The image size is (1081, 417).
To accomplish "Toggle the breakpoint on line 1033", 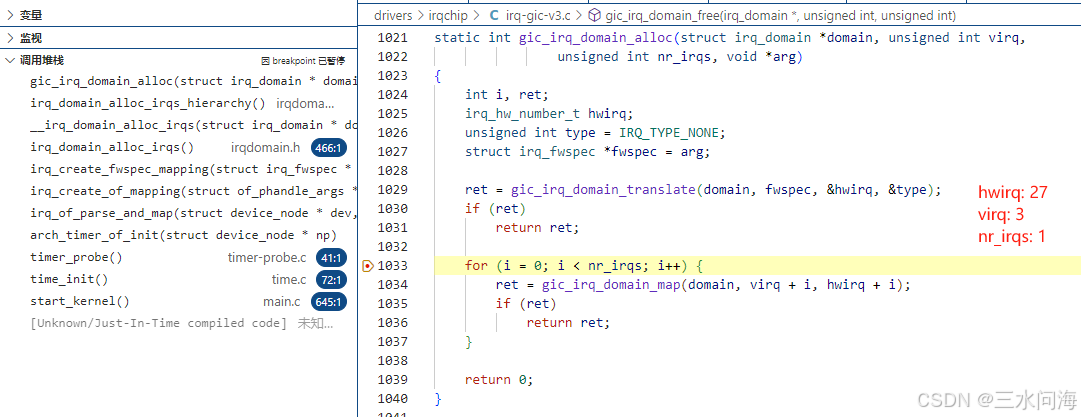I will coord(367,265).
